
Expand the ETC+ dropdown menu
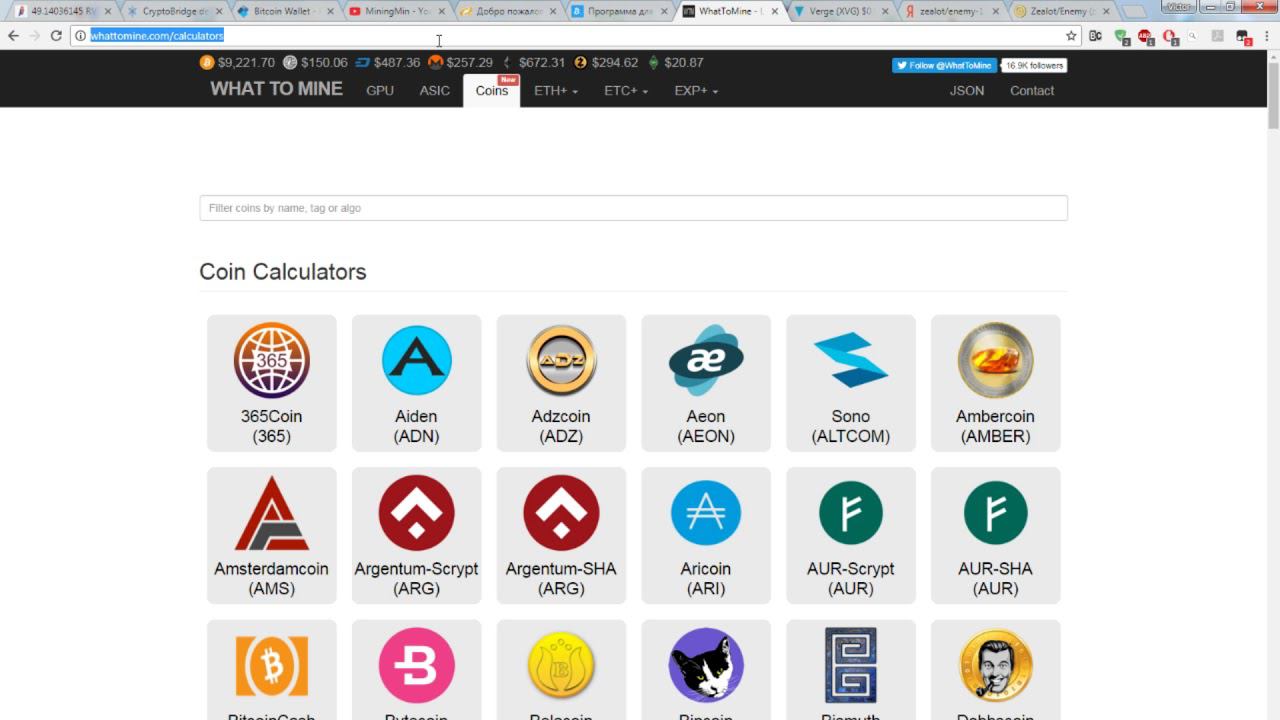click(626, 91)
